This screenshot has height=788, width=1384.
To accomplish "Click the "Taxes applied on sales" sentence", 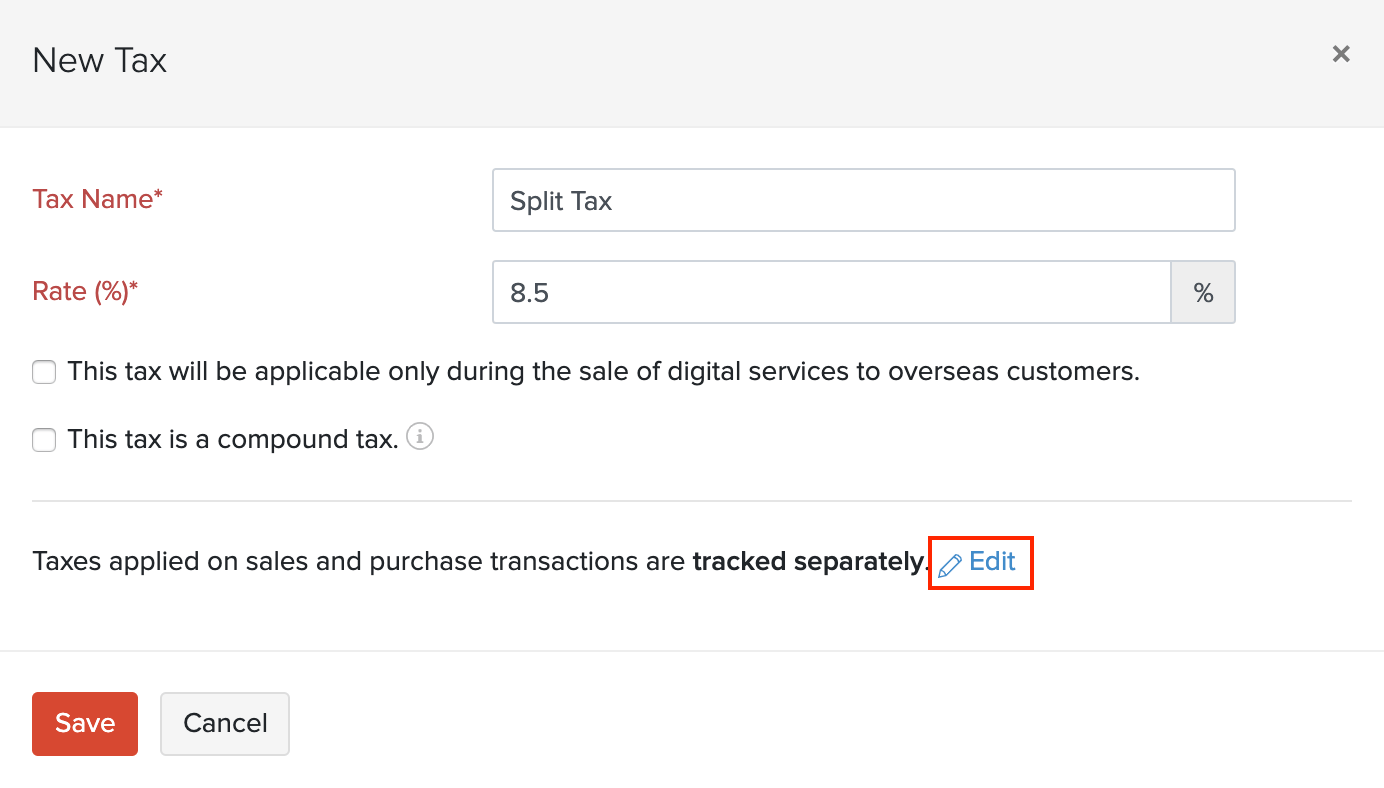I will tap(360, 562).
